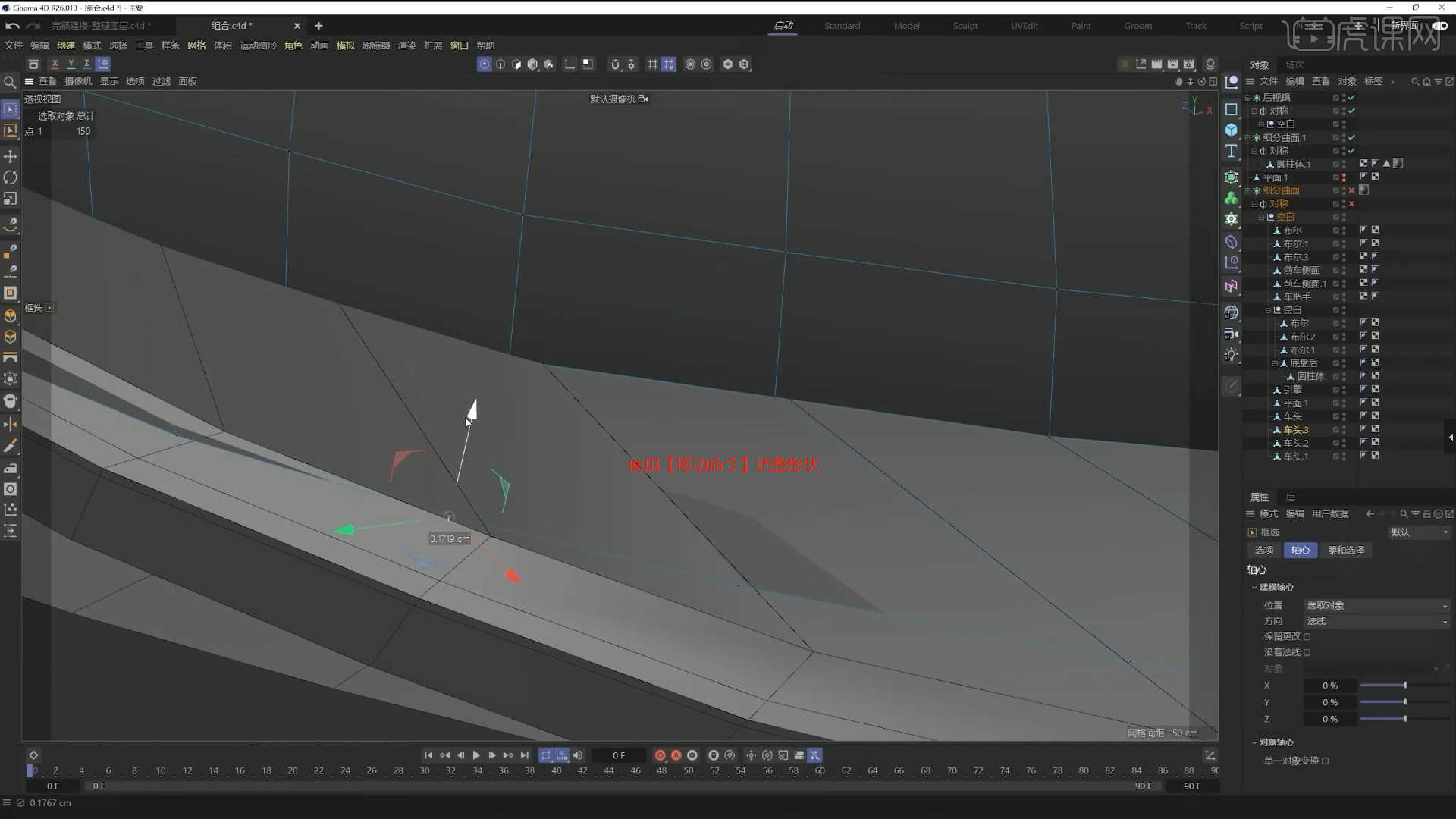Click the Undo arrow icon
The image size is (1456, 819).
point(12,26)
